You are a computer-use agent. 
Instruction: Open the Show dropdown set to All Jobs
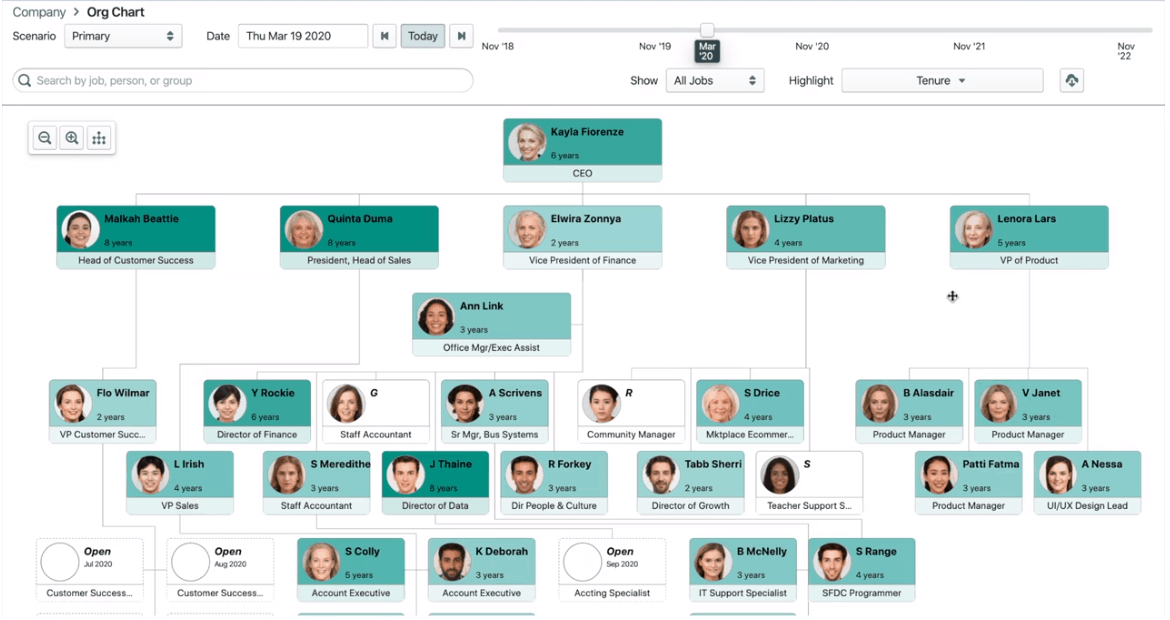(x=715, y=80)
